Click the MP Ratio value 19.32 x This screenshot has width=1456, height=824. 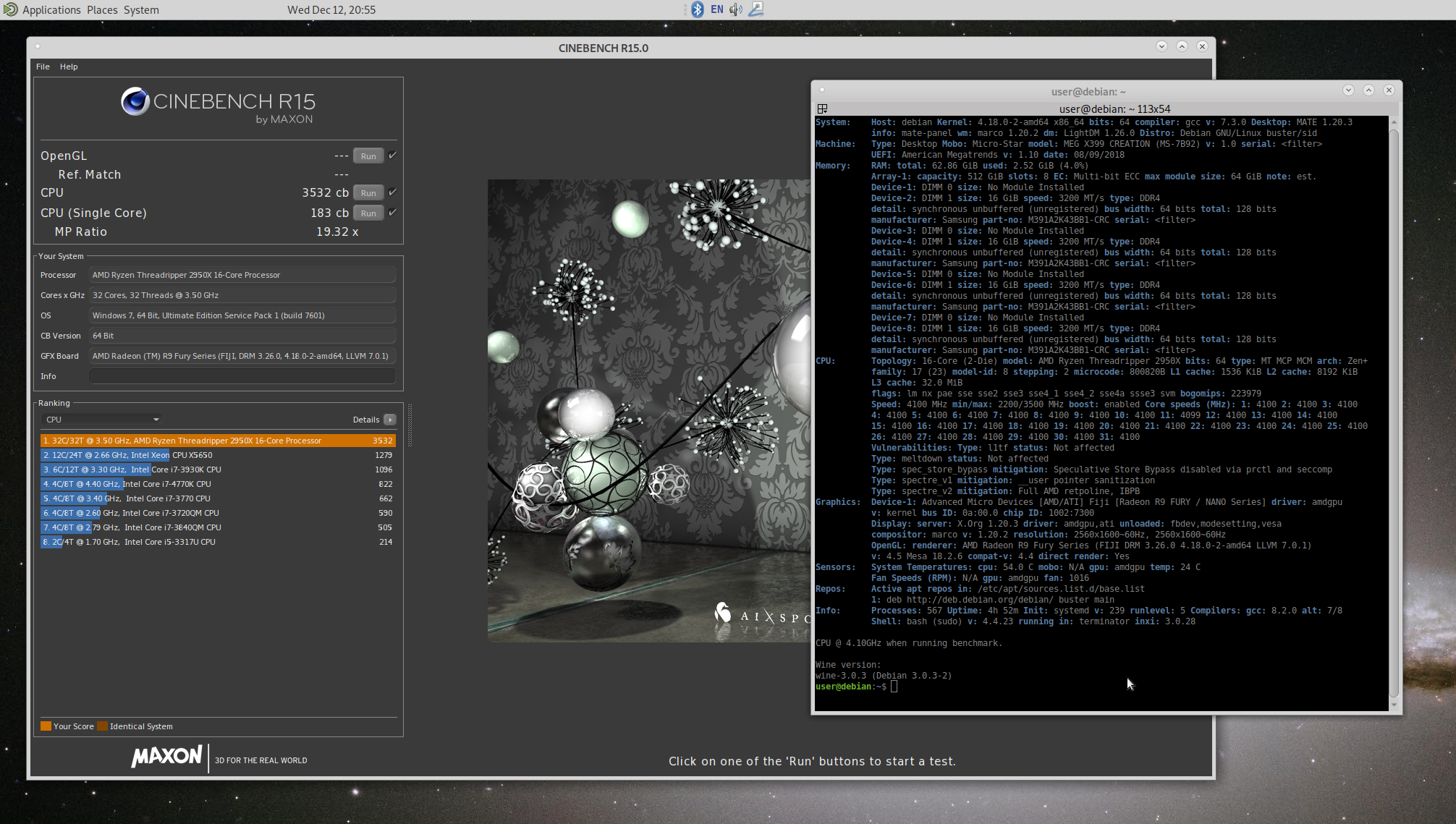337,232
